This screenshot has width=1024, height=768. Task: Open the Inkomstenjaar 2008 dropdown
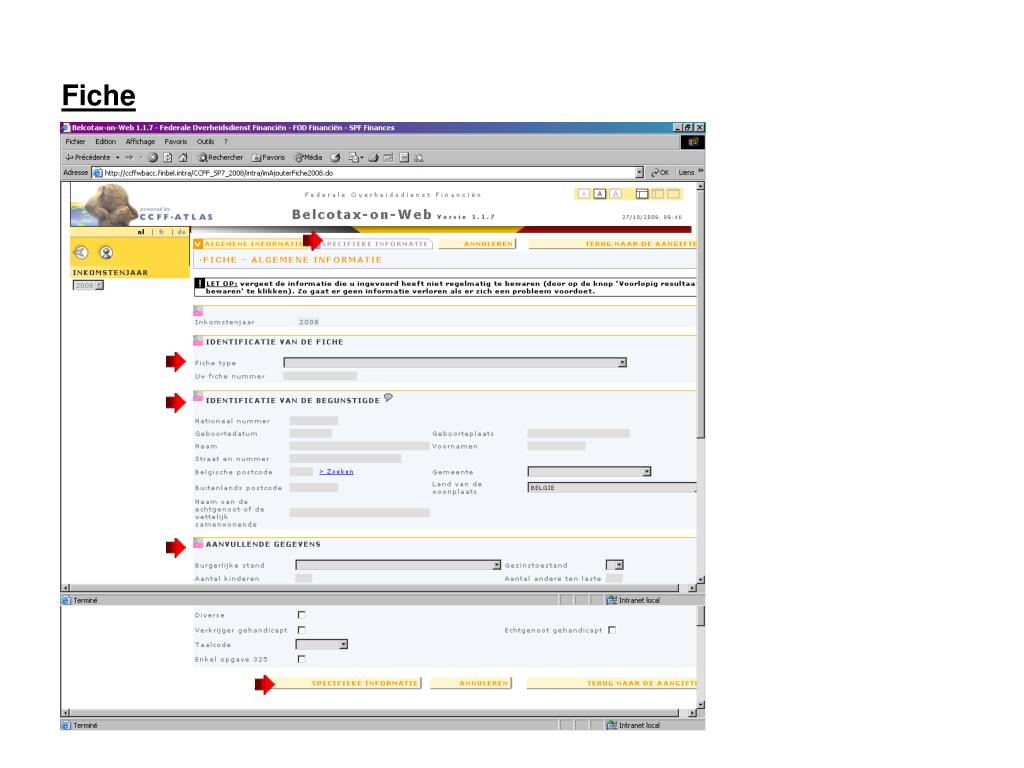[x=88, y=285]
